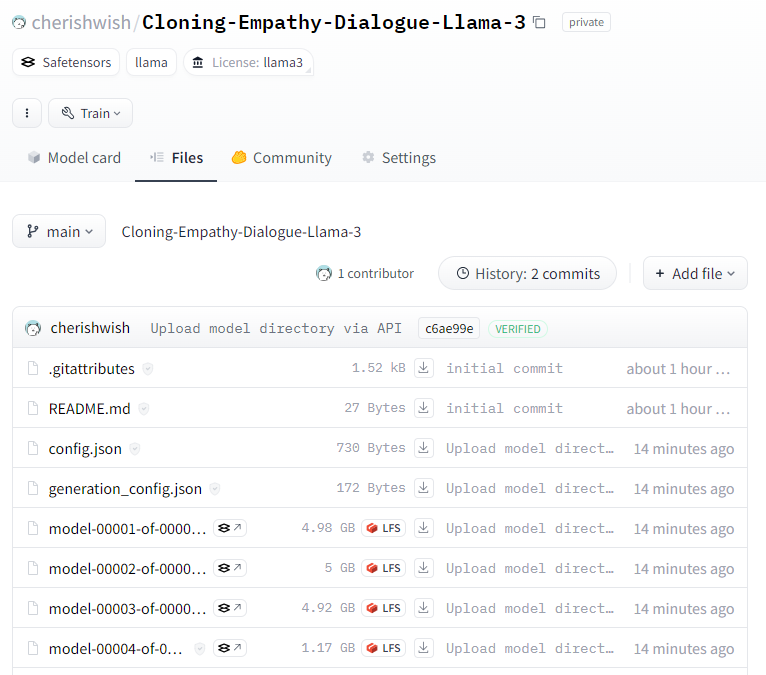Download the model-00002 file
This screenshot has width=766, height=675.
click(x=424, y=568)
